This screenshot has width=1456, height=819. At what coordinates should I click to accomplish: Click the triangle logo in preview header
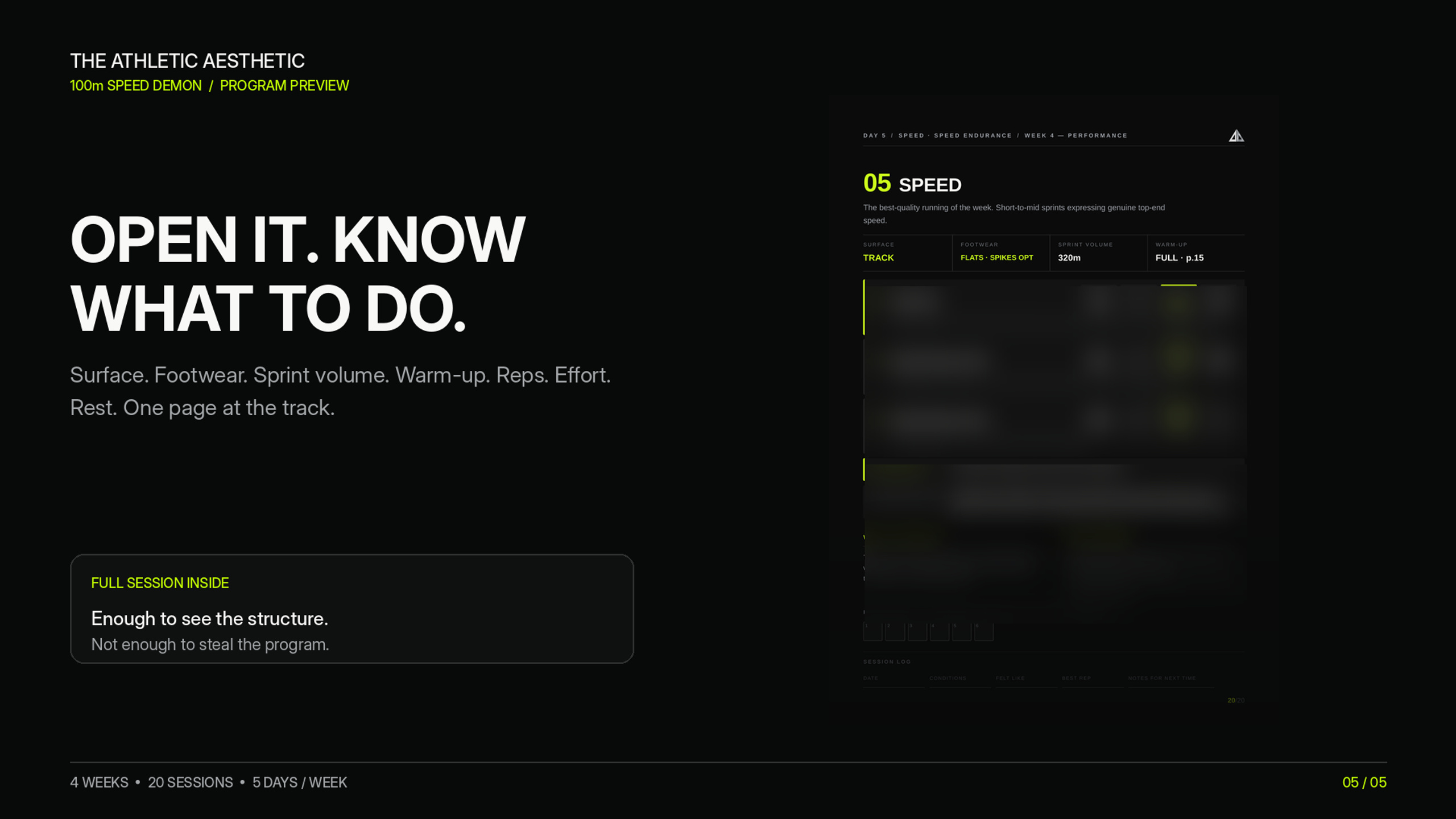[x=1236, y=135]
